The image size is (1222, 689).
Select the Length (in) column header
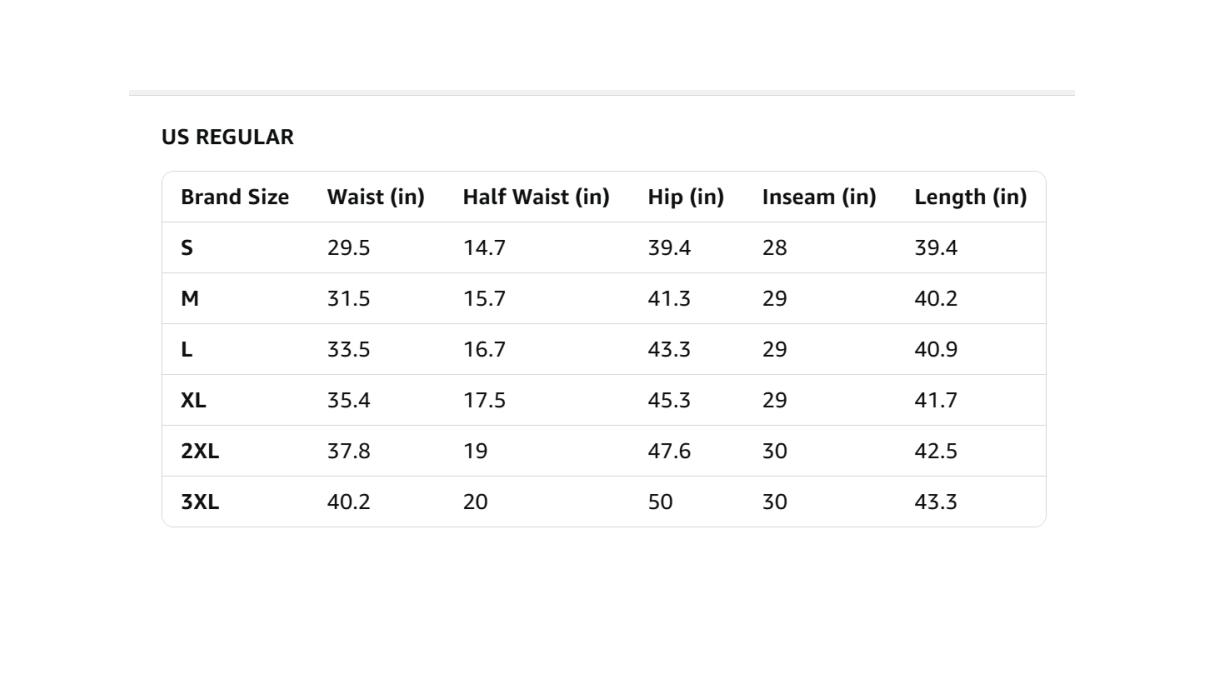pyautogui.click(x=969, y=197)
